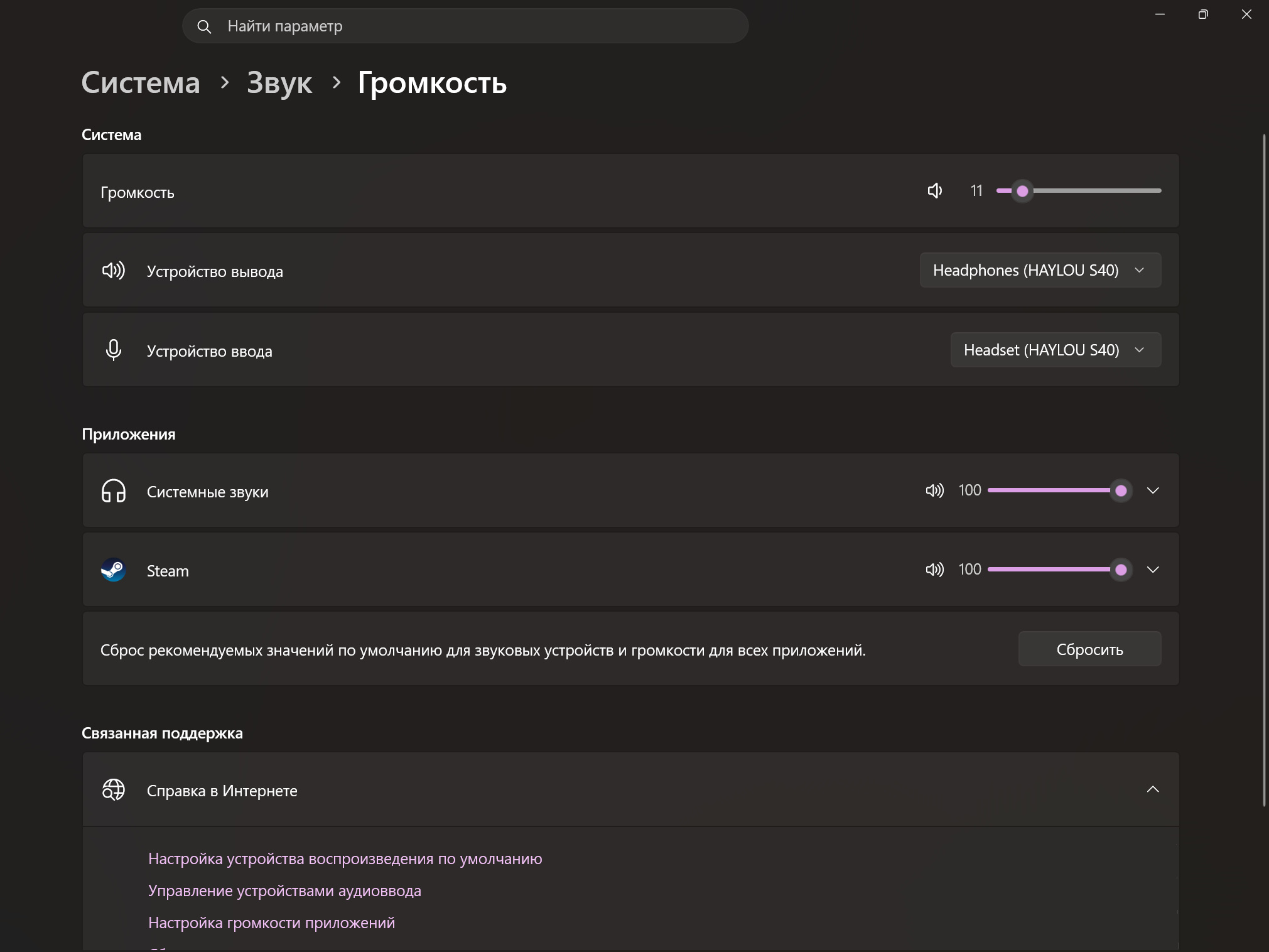Click the system Громкость slider thumb
This screenshot has width=1269, height=952.
[x=1022, y=191]
